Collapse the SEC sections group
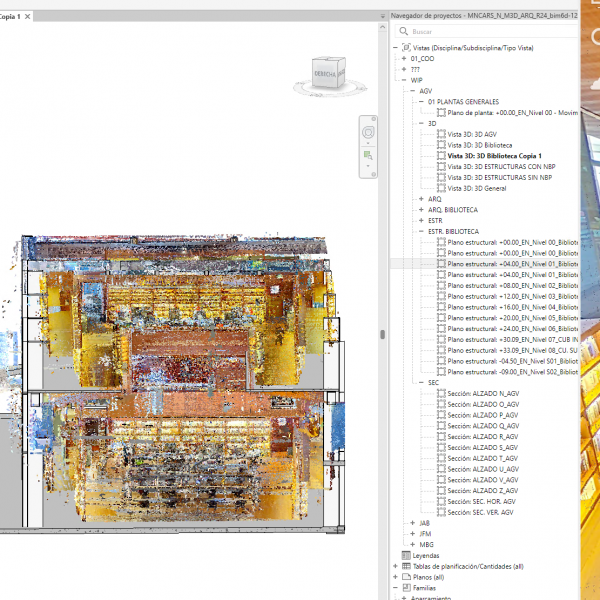This screenshot has height=600, width=600. point(420,382)
